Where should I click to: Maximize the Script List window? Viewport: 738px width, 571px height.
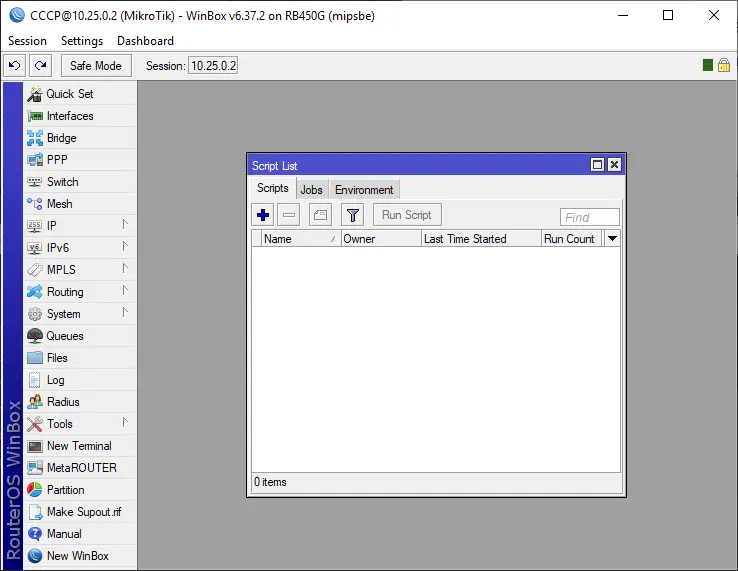[x=597, y=164]
